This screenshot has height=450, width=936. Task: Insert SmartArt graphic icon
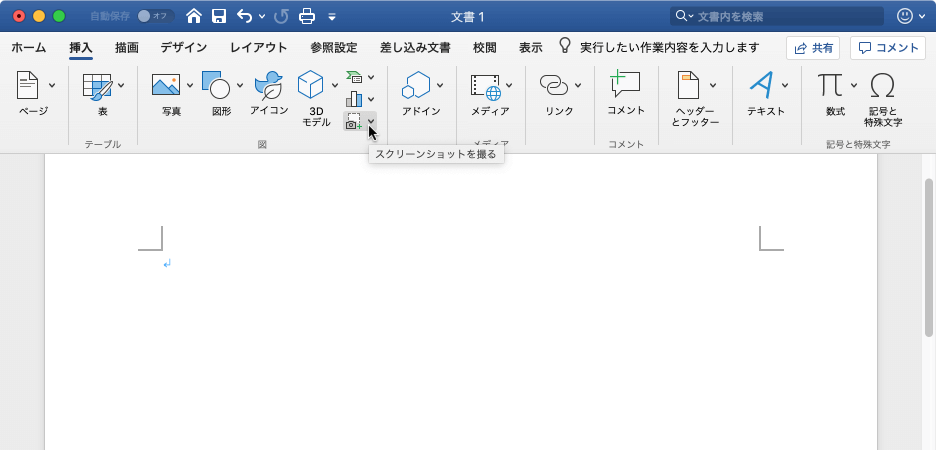(354, 77)
